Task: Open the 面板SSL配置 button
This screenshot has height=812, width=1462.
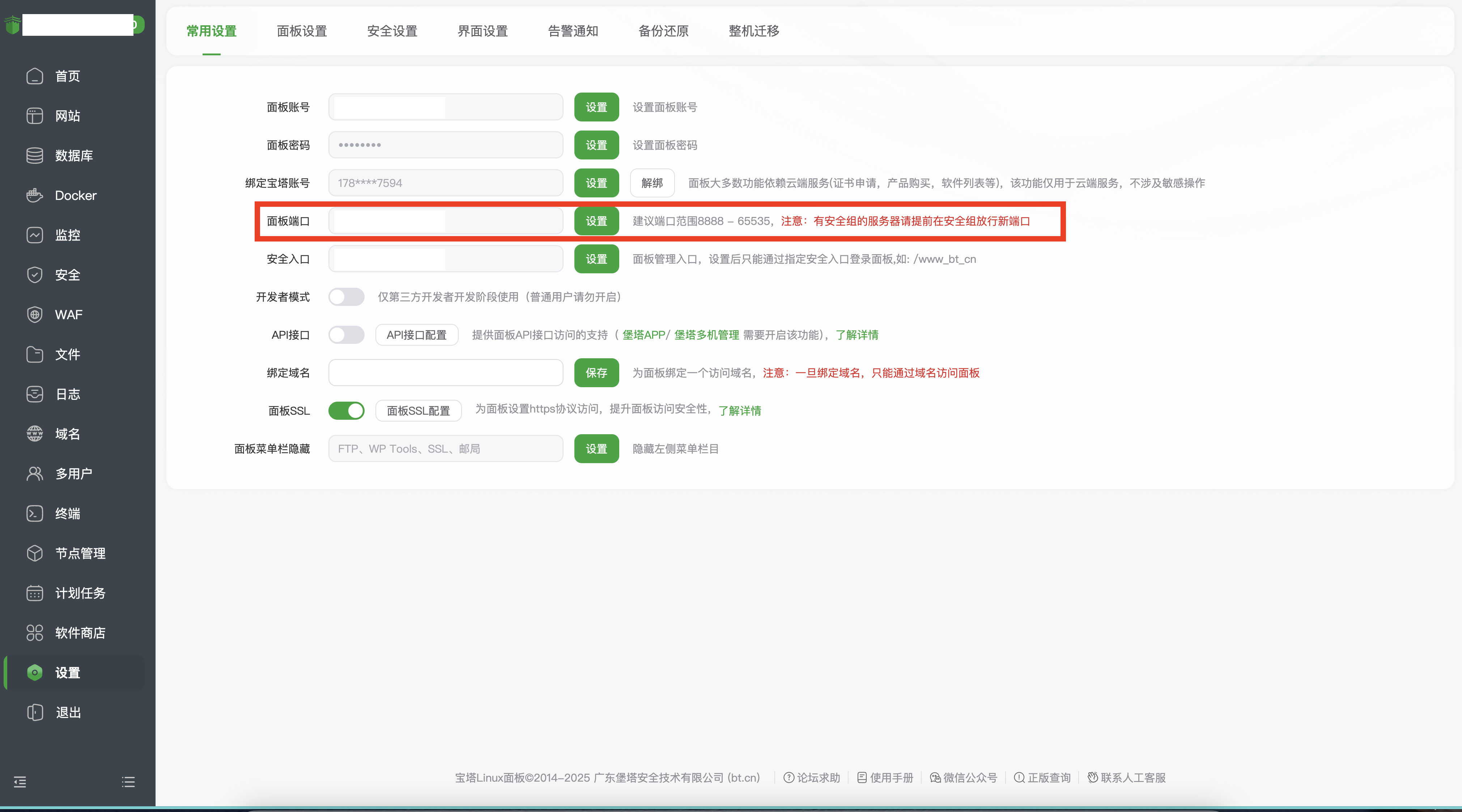Action: [x=418, y=411]
